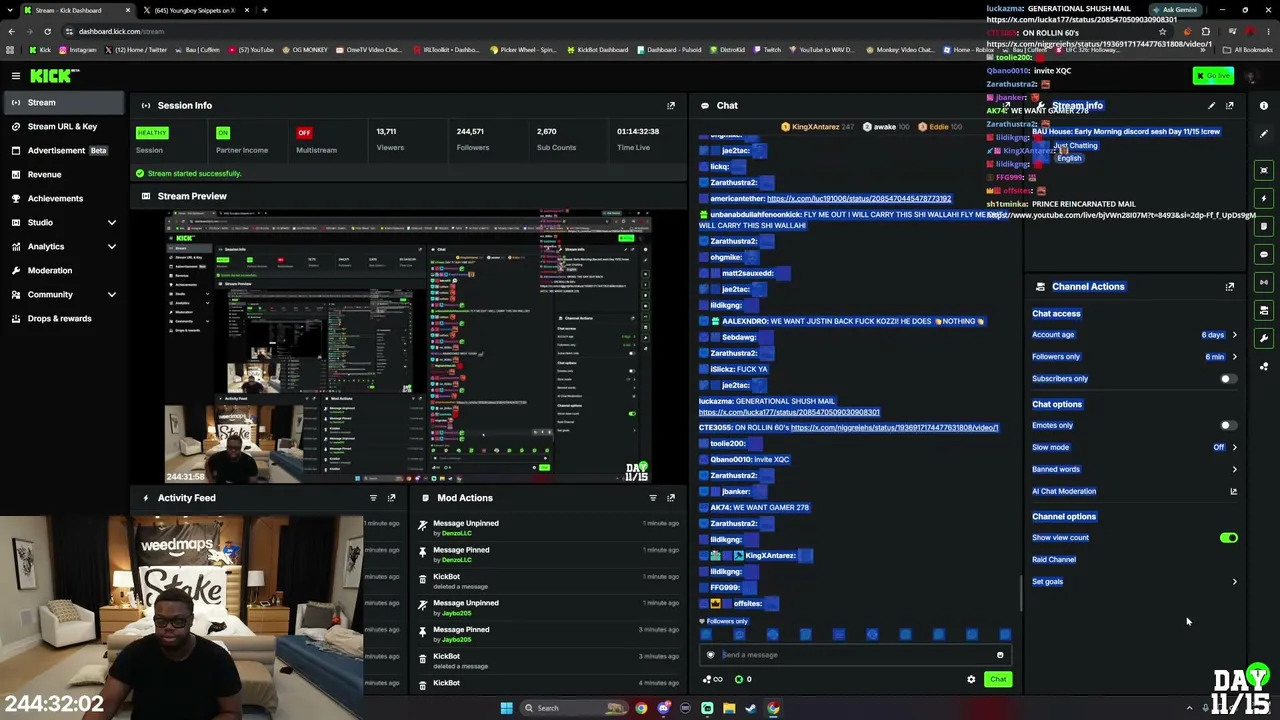Expand Followers only duration chevron
The height and width of the screenshot is (720, 1280).
point(1234,357)
